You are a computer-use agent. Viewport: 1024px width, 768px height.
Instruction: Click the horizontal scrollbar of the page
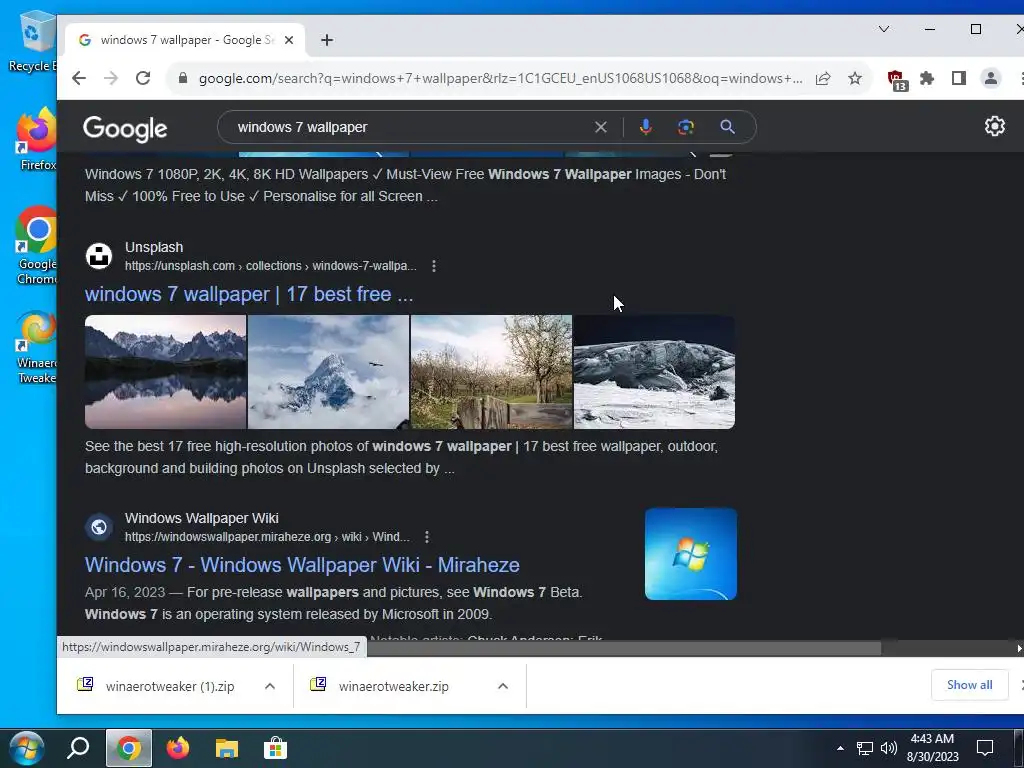(x=624, y=648)
